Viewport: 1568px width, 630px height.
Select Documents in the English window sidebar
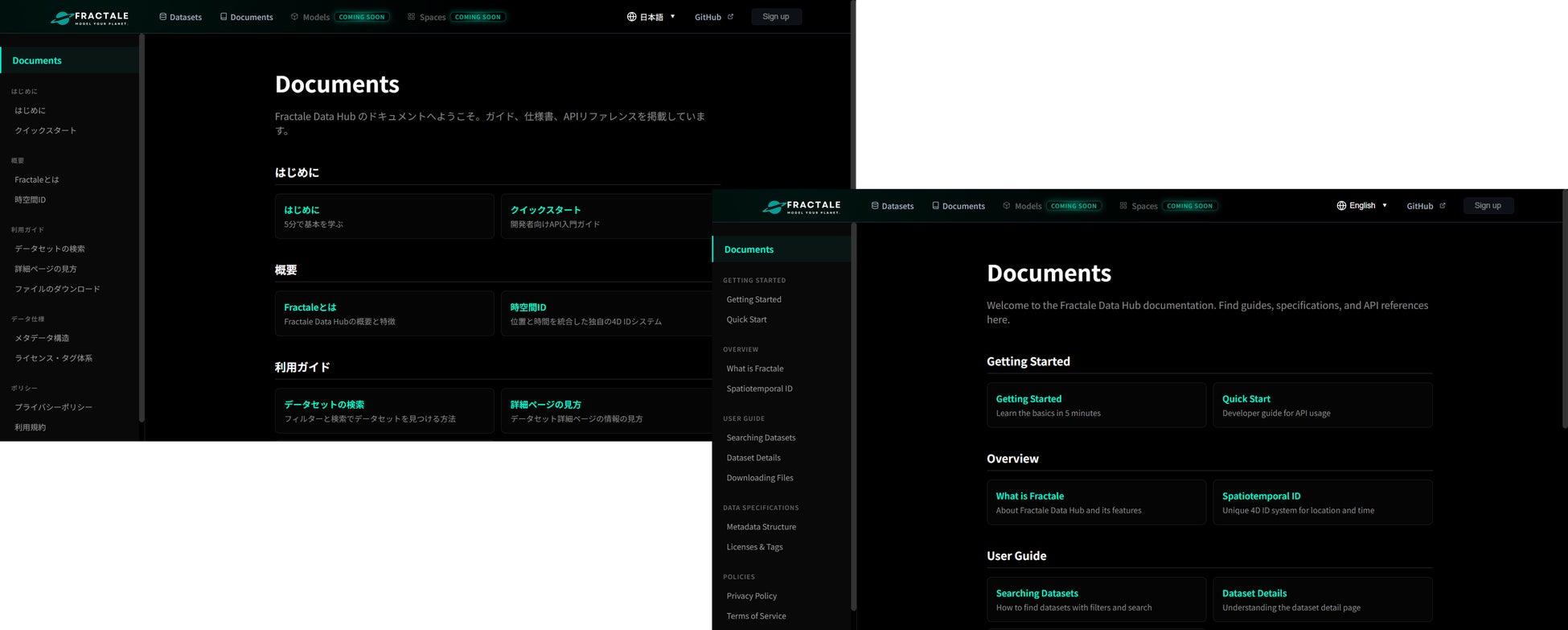782,249
